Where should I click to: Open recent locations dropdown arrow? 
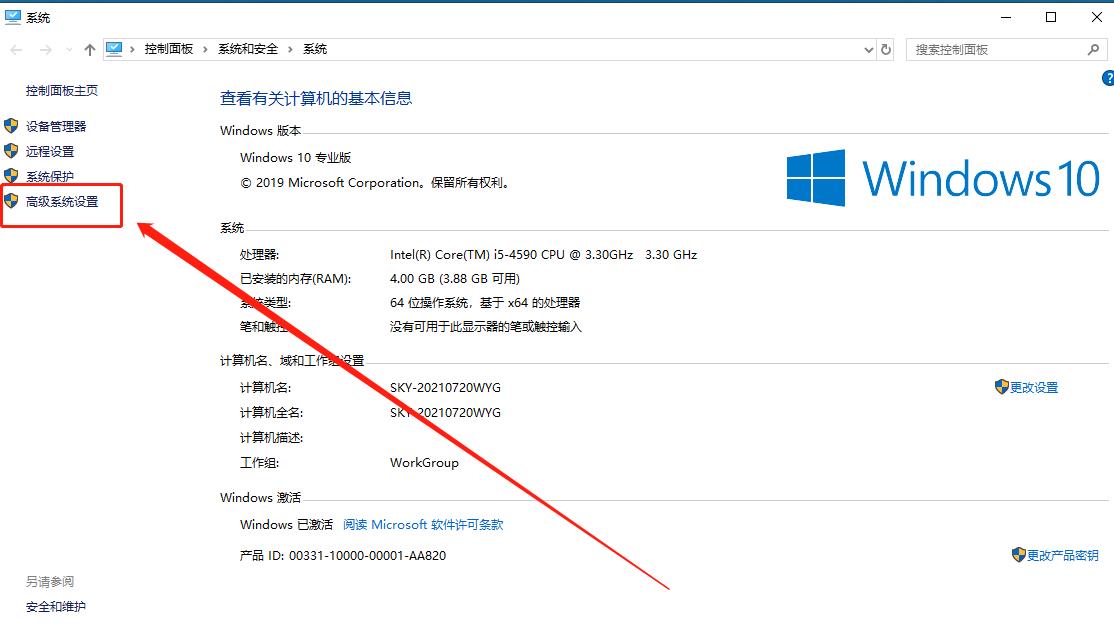click(x=69, y=50)
